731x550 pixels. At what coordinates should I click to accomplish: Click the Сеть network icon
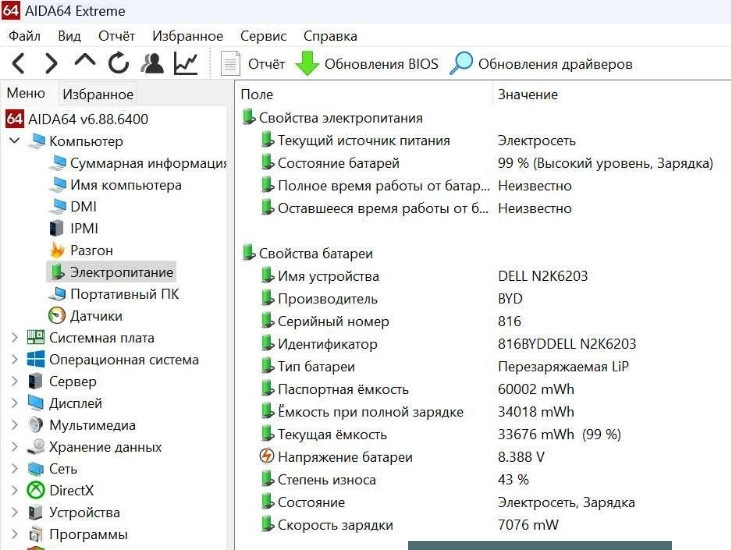coord(36,469)
